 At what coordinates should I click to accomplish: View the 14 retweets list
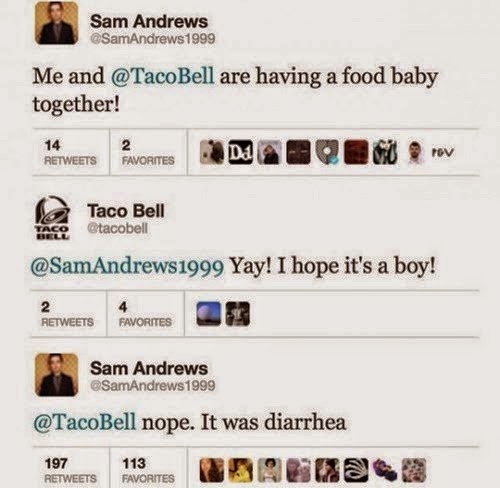click(x=70, y=152)
